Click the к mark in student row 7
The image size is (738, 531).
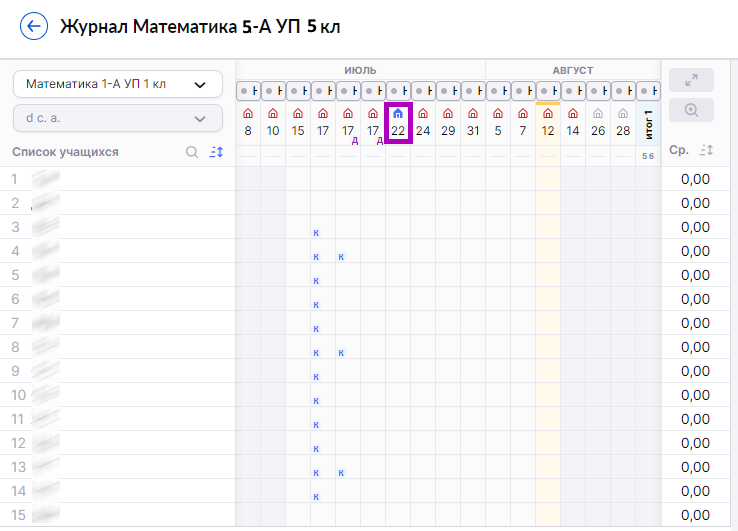coord(316,329)
